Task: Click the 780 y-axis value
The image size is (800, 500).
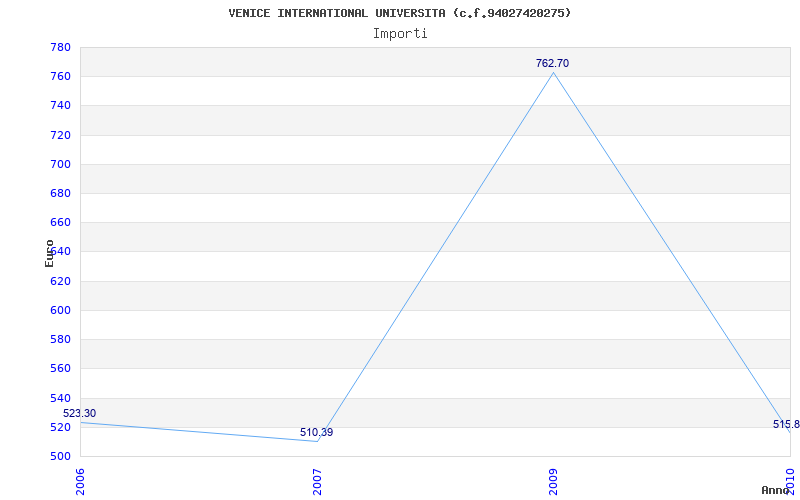Action: coord(60,47)
